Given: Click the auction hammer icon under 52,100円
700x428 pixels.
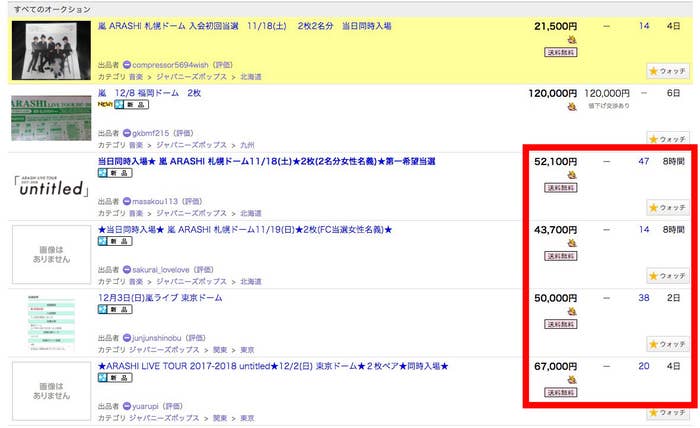Looking at the screenshot, I should tap(571, 175).
